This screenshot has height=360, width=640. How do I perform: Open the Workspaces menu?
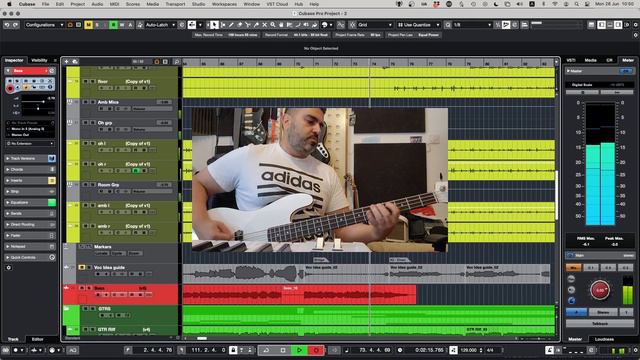224,4
